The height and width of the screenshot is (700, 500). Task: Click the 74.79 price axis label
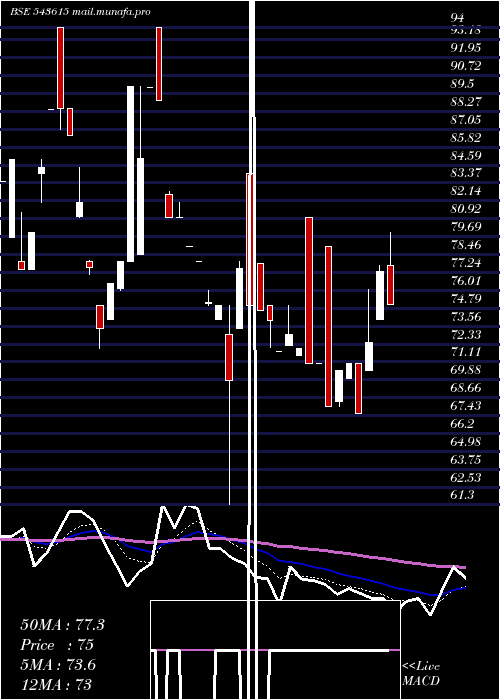tap(466, 299)
